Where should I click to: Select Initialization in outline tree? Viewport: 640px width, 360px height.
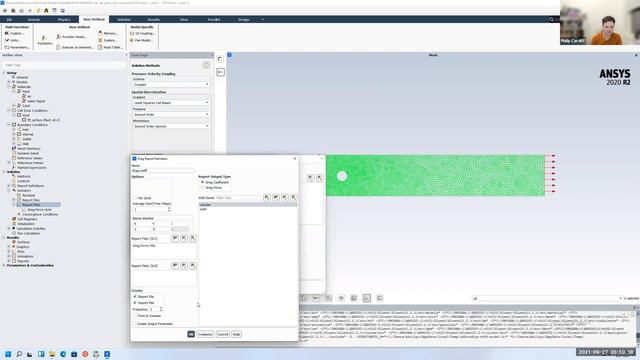coord(26,224)
